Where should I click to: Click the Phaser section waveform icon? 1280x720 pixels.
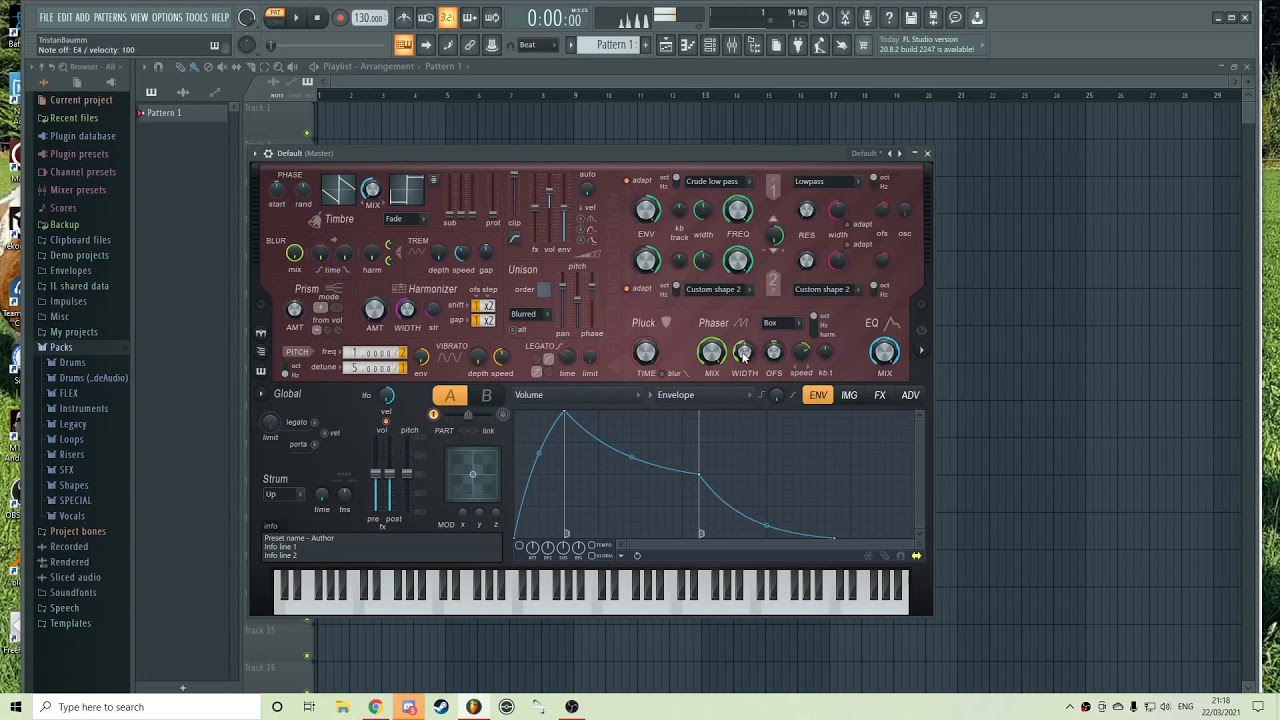[x=740, y=323]
